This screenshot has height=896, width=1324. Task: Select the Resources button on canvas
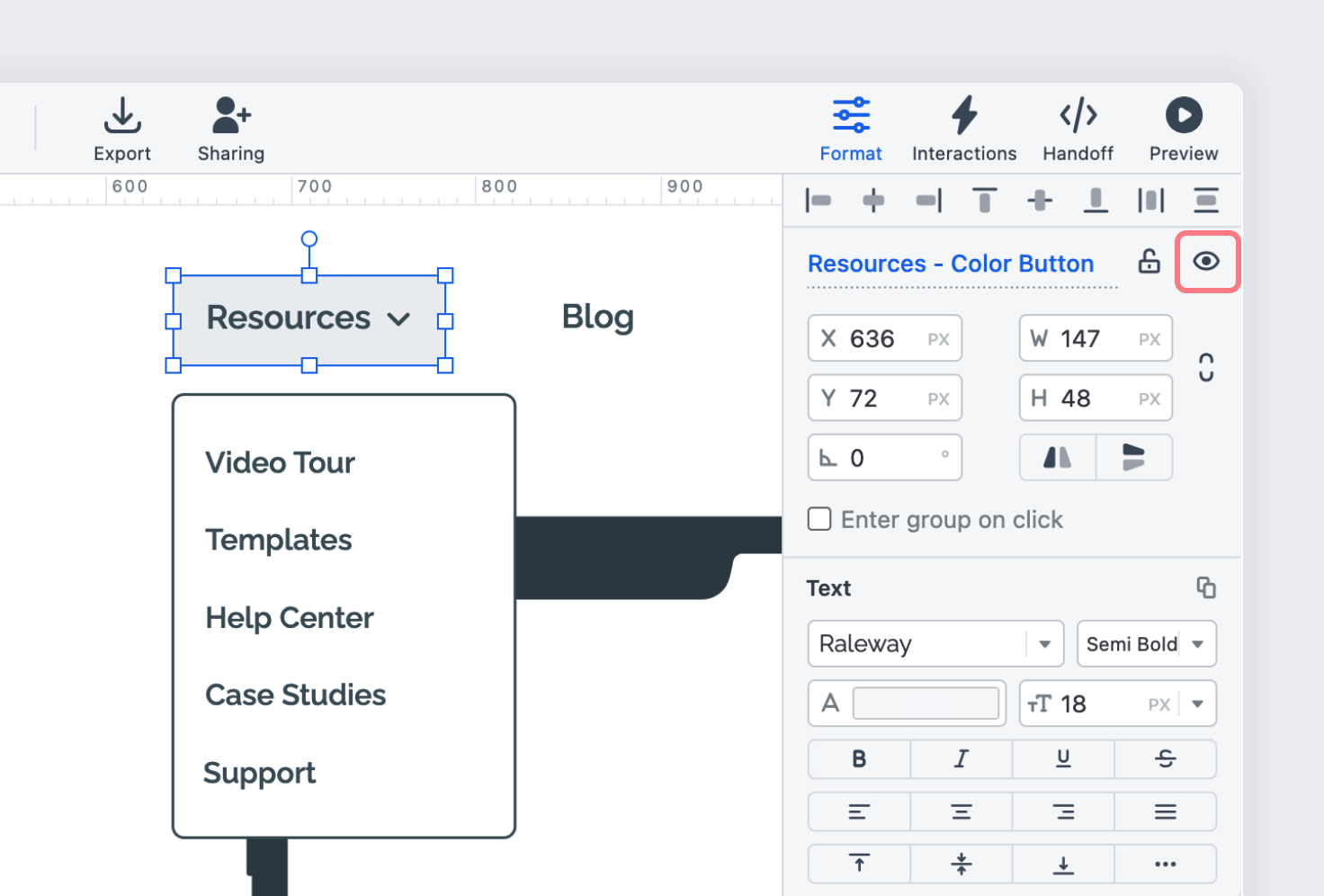309,320
